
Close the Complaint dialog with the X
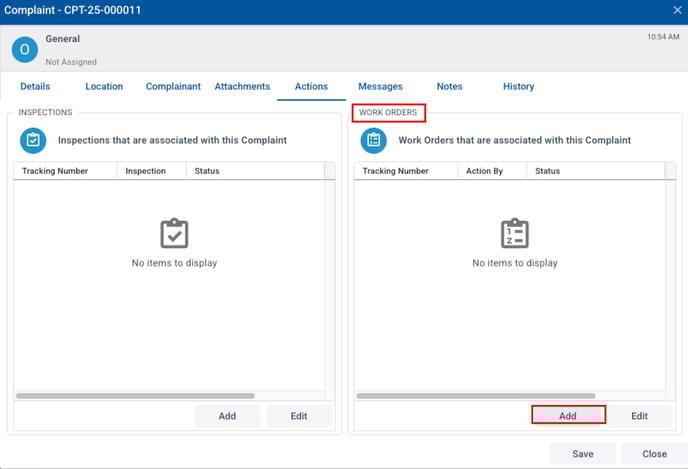[676, 10]
